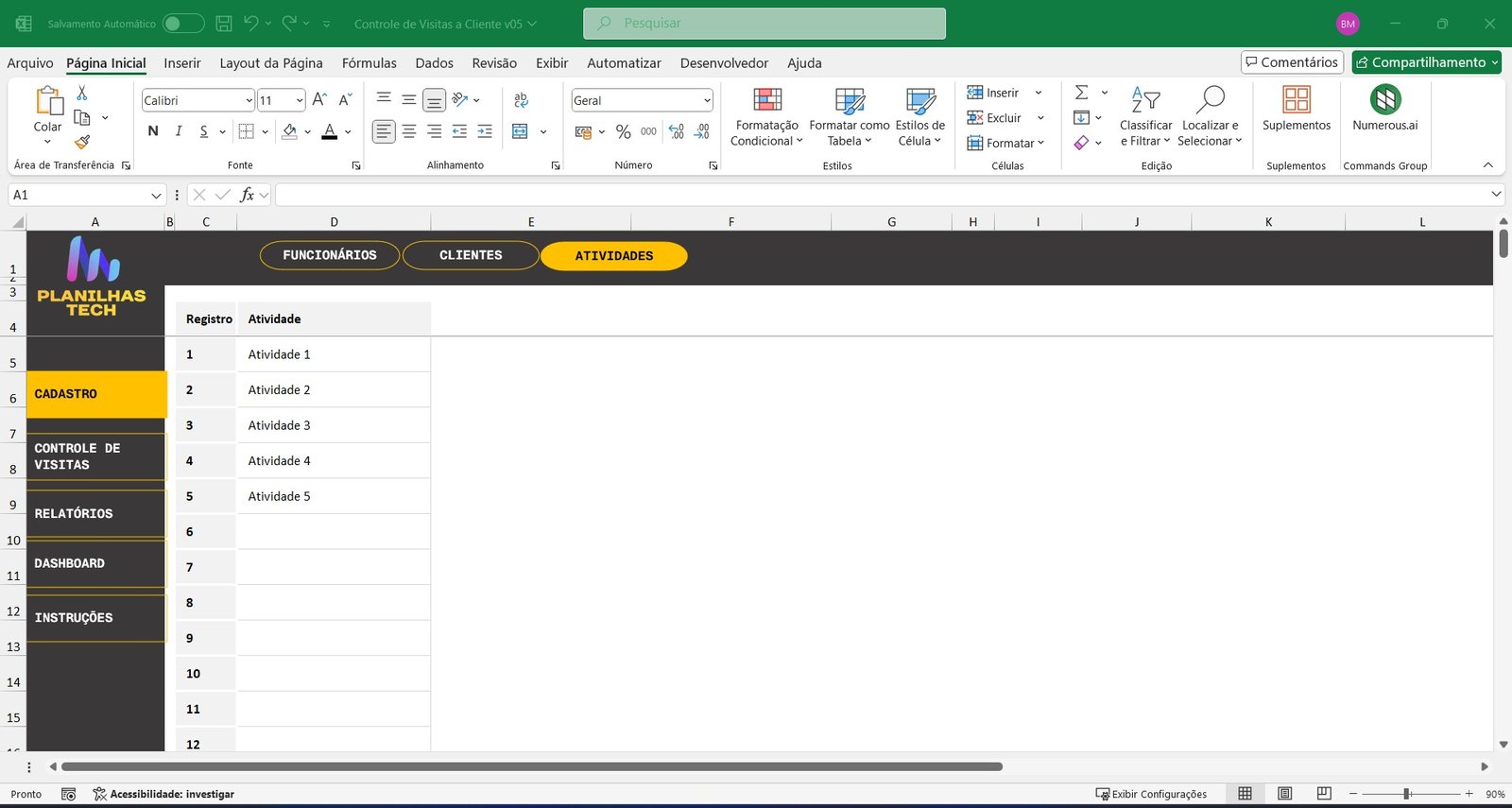Image resolution: width=1512 pixels, height=808 pixels.
Task: Click the zoom slider handle
Action: (x=1407, y=794)
